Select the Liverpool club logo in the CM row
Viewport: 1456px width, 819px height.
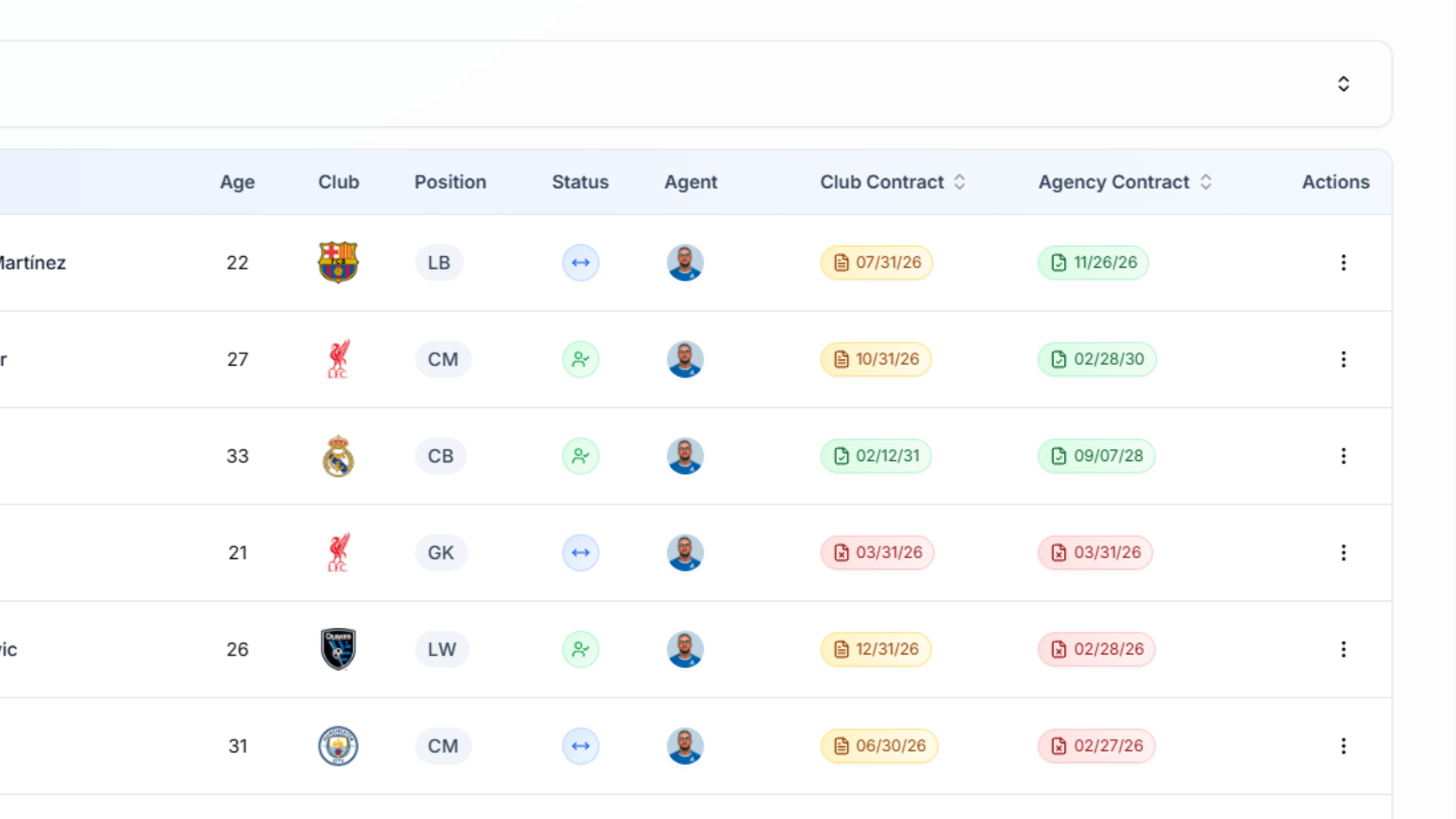coord(338,359)
